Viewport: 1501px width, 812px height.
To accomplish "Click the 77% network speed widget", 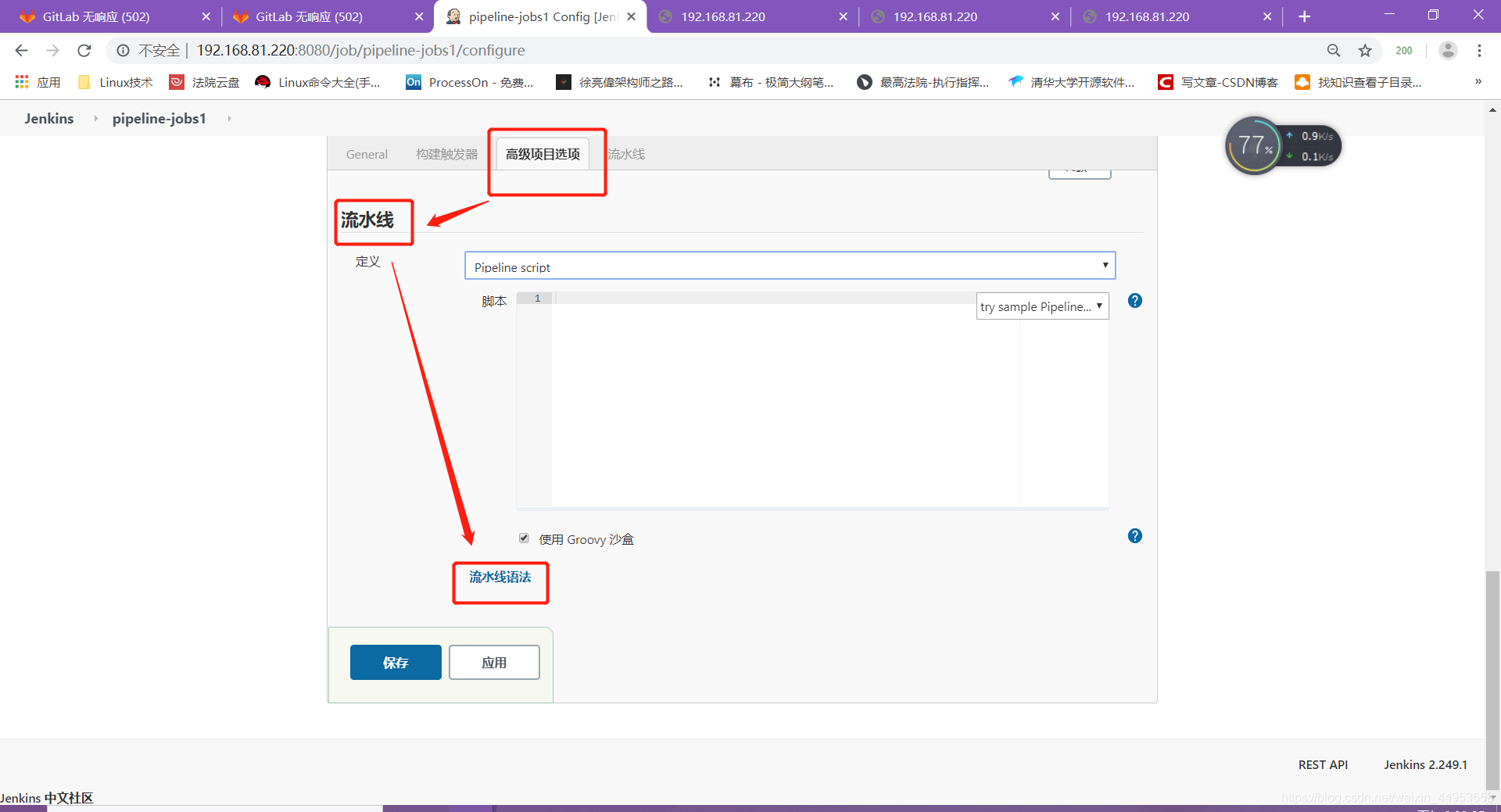I will tap(1283, 145).
